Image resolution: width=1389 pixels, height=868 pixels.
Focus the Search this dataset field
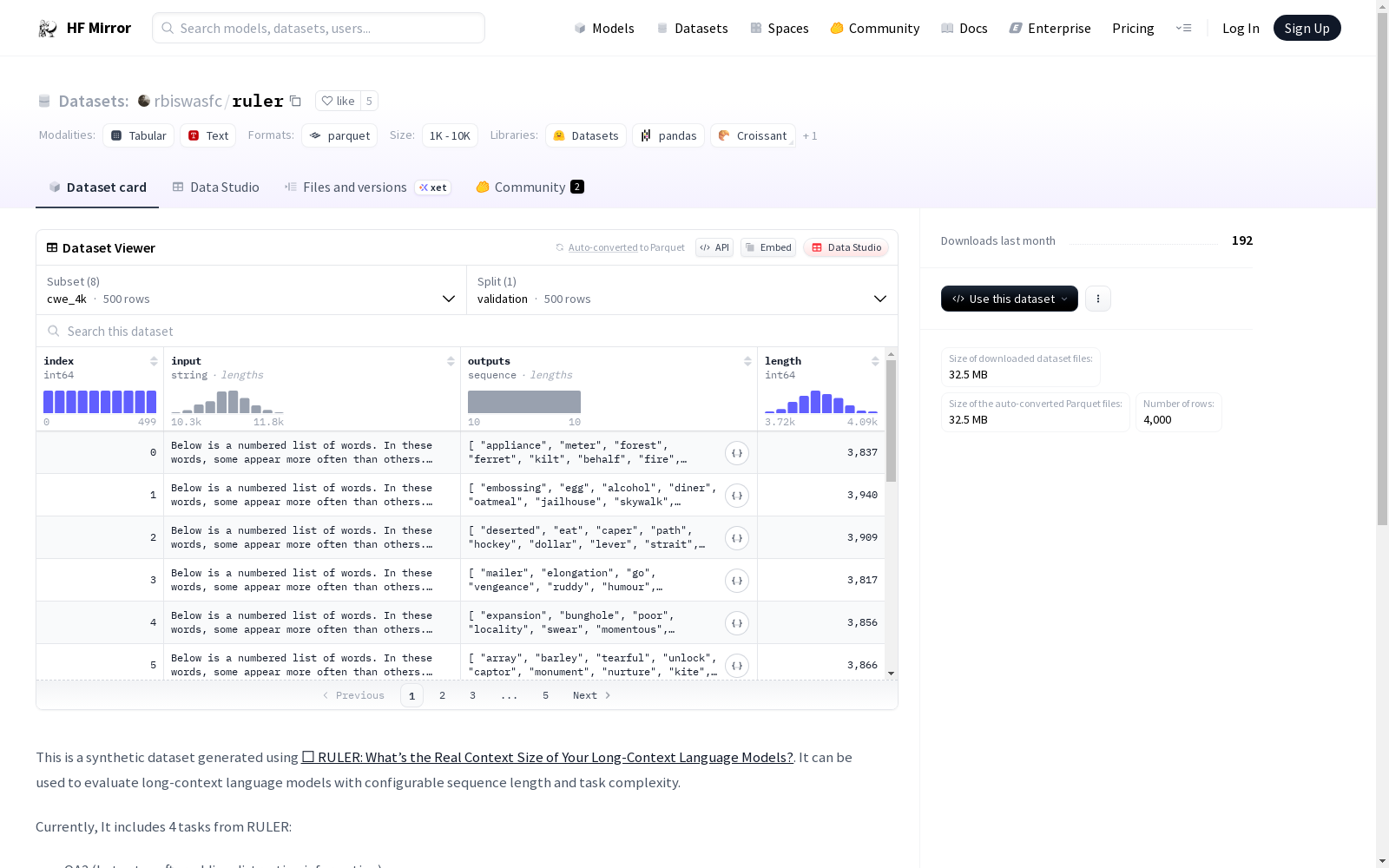467,331
